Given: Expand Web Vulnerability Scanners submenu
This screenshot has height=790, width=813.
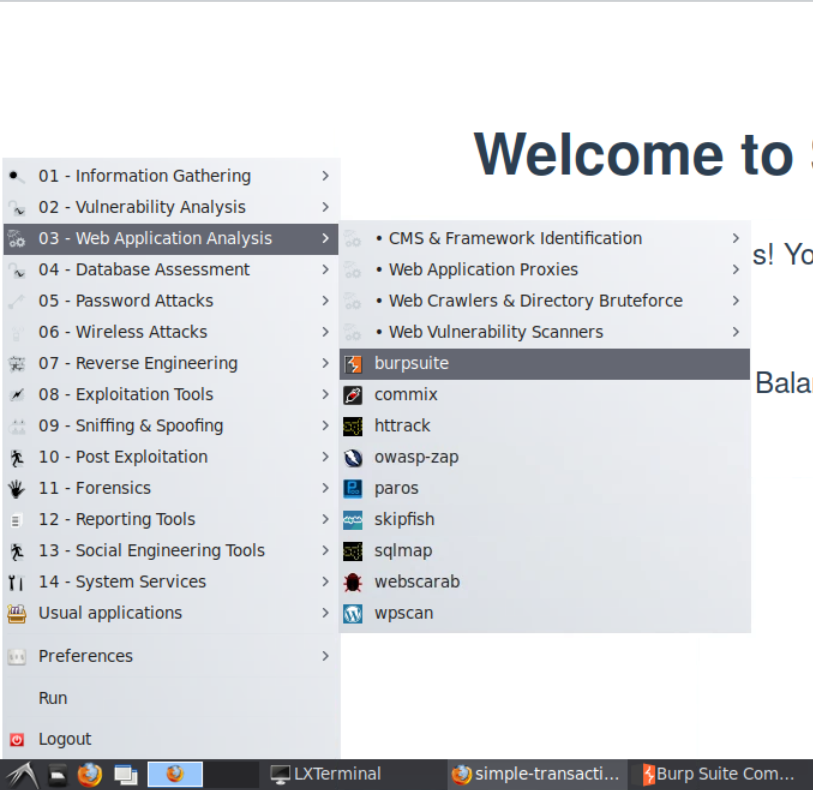Looking at the screenshot, I should click(x=544, y=332).
